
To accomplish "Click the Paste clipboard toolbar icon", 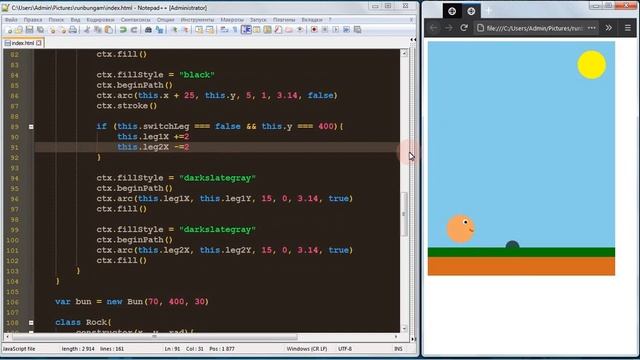I will pyautogui.click(x=109, y=29).
